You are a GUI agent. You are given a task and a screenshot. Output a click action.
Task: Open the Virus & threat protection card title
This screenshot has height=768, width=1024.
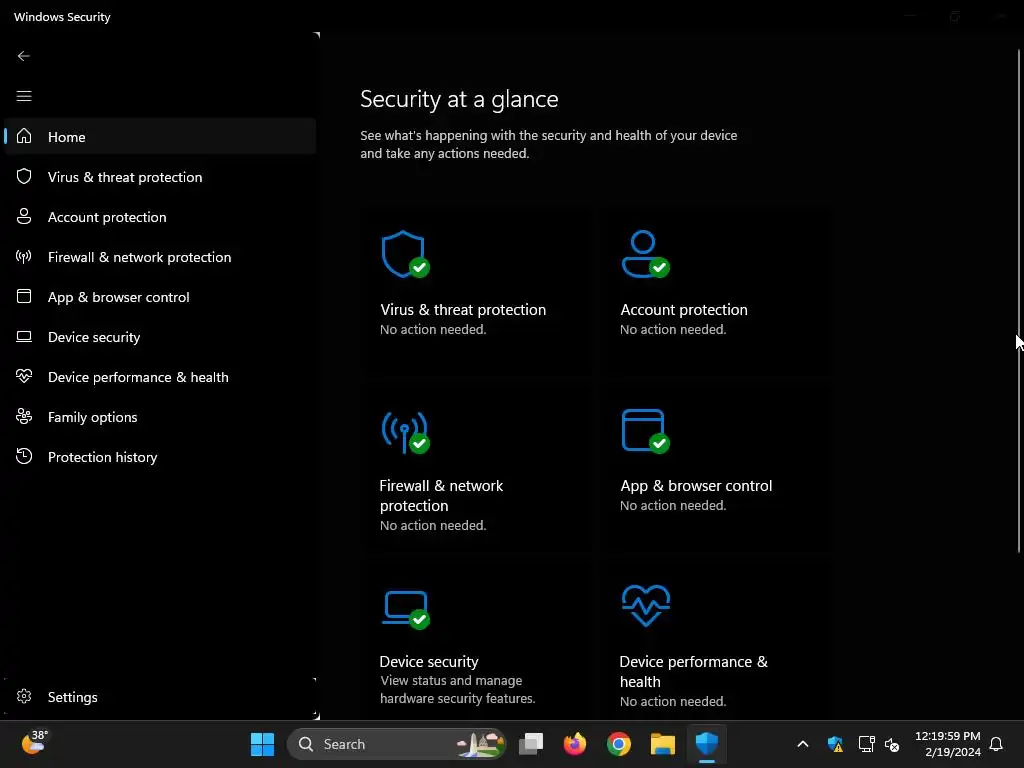pyautogui.click(x=463, y=310)
